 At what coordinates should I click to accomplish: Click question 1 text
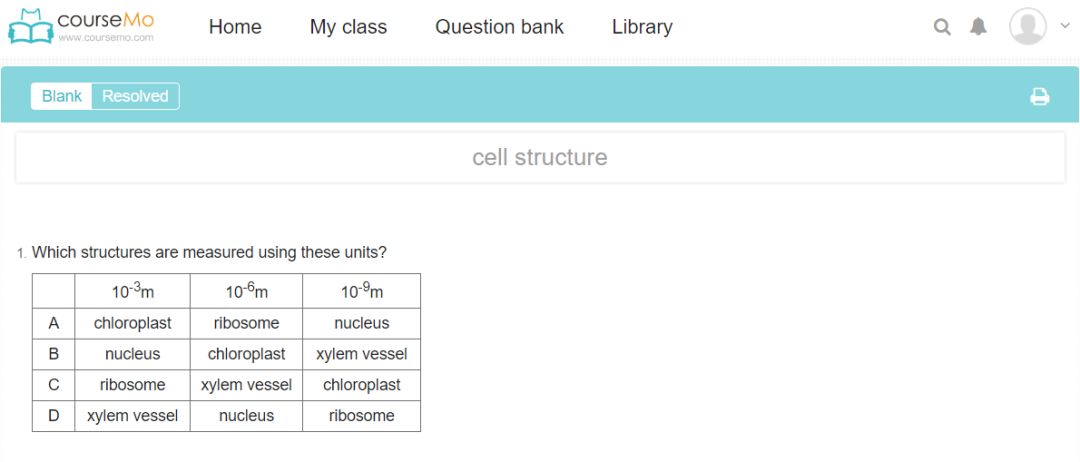209,252
